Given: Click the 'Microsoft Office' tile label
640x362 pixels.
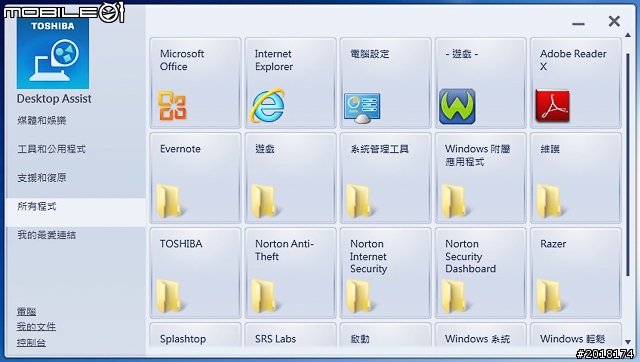Looking at the screenshot, I should tap(182, 60).
